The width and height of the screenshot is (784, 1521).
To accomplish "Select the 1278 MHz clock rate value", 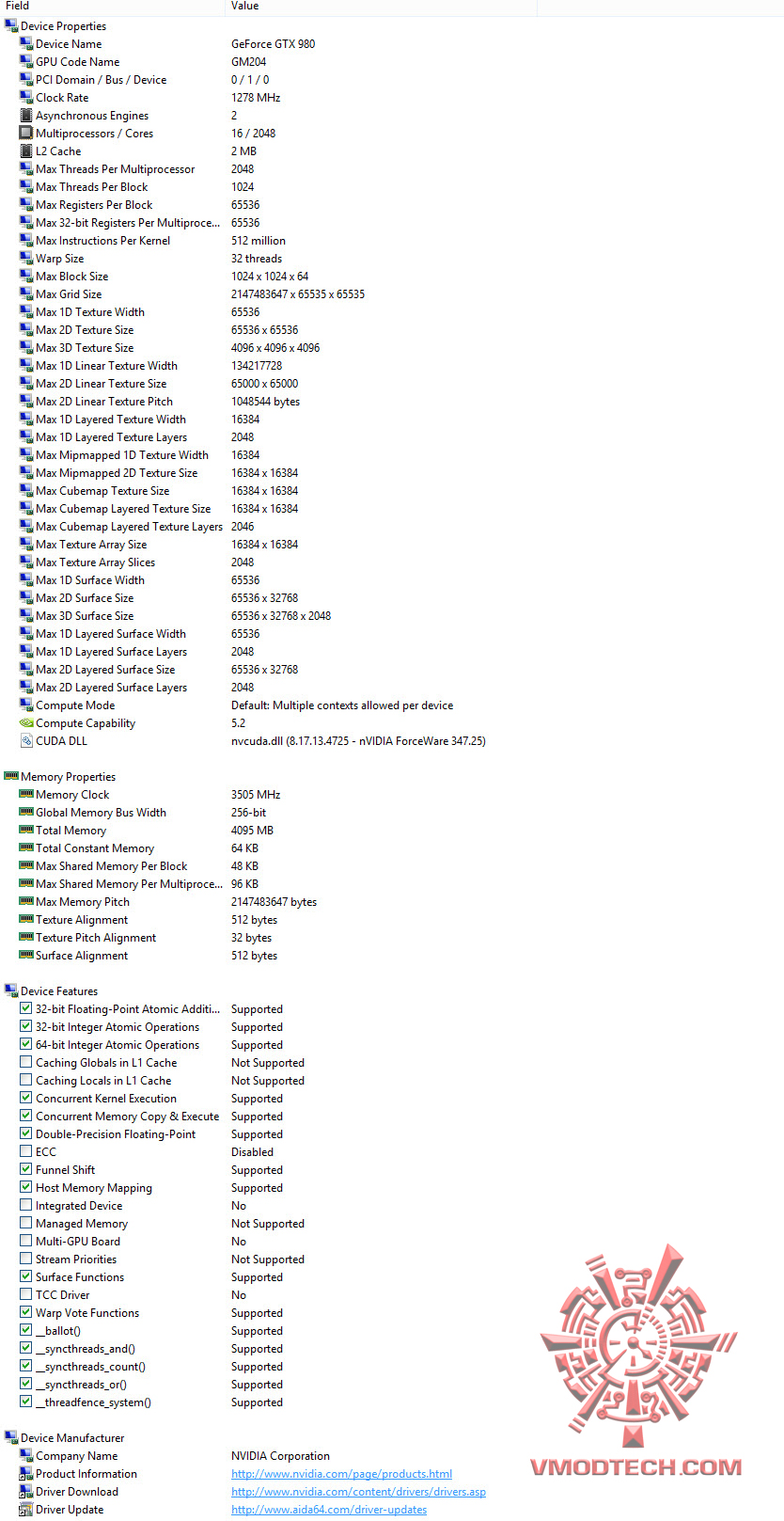I will 256,98.
